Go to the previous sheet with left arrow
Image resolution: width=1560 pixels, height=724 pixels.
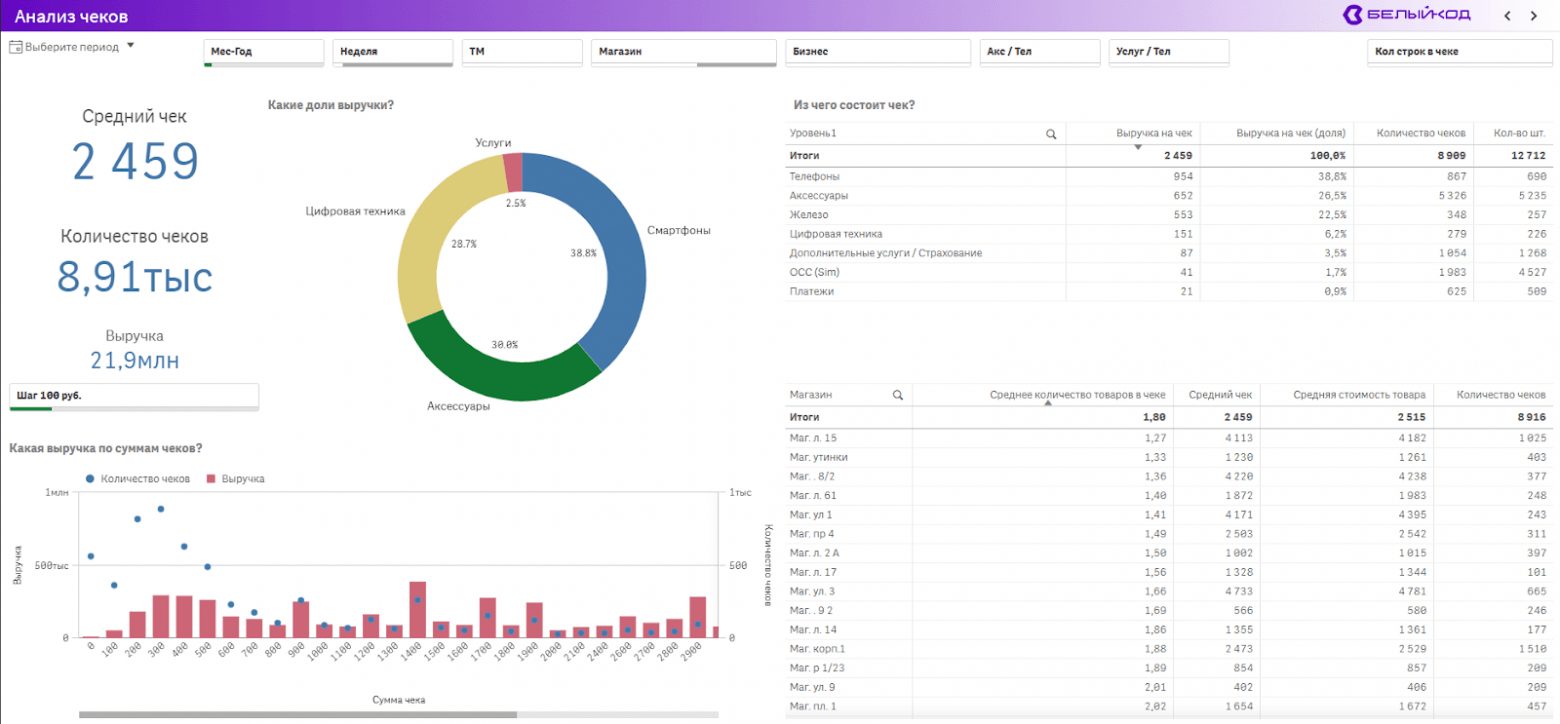coord(1508,15)
